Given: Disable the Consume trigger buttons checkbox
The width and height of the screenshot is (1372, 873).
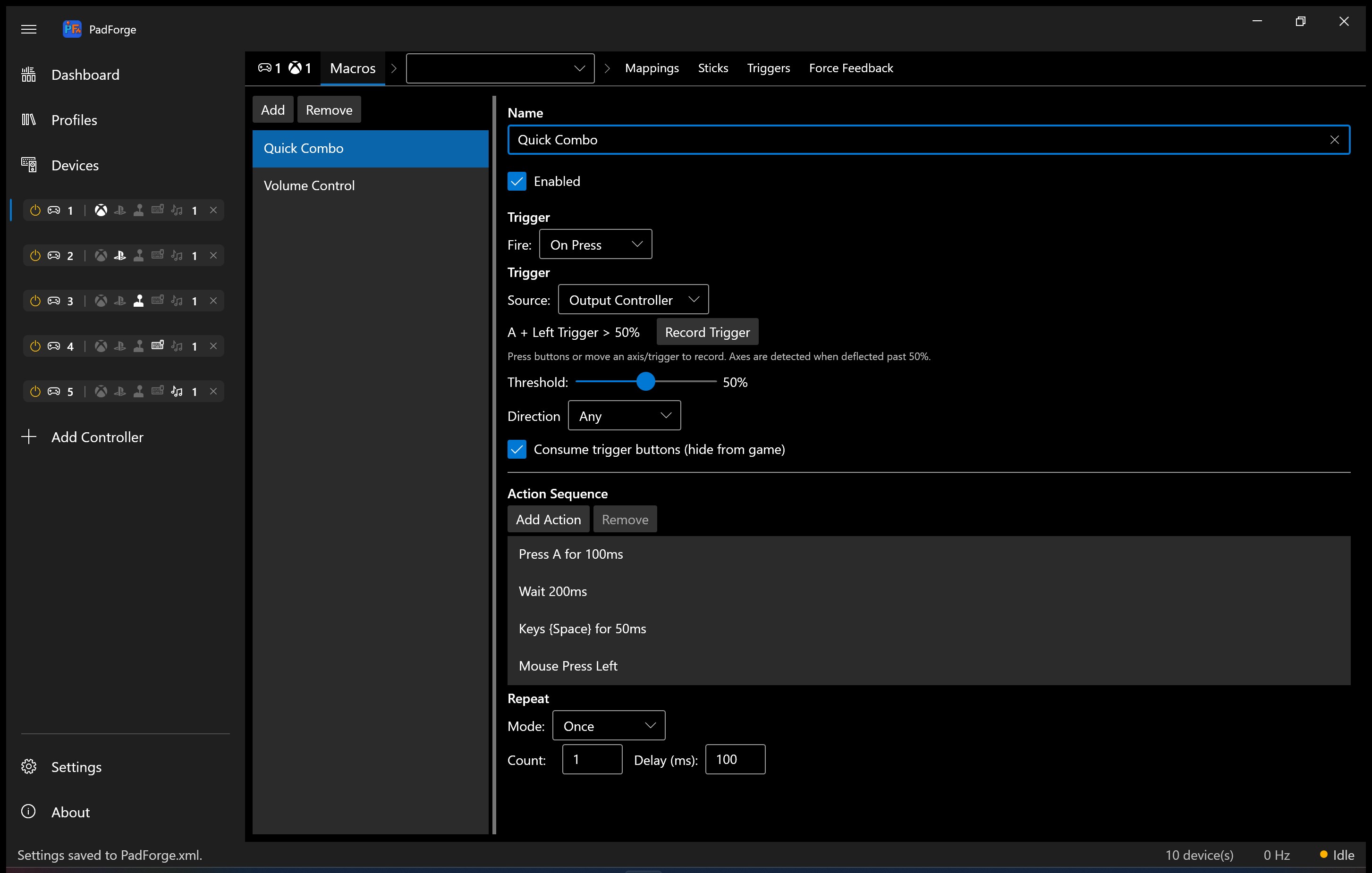Looking at the screenshot, I should pos(517,449).
